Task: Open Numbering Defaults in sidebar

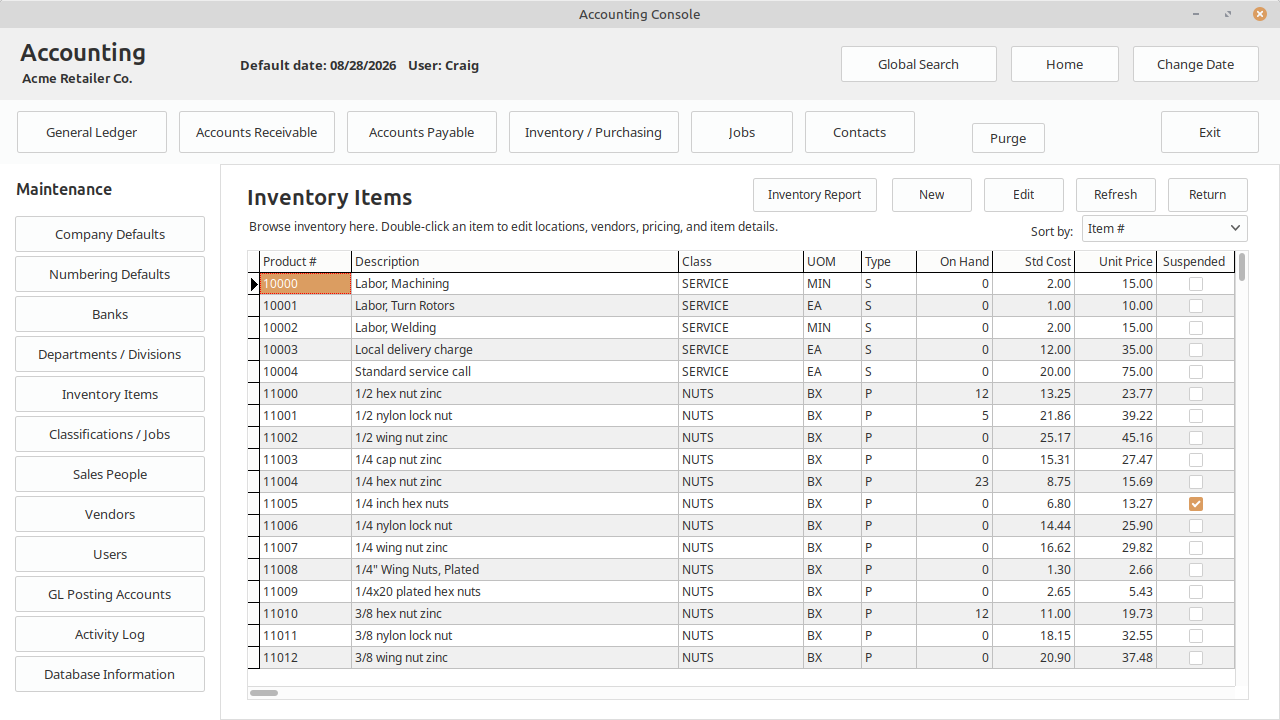Action: (x=110, y=274)
